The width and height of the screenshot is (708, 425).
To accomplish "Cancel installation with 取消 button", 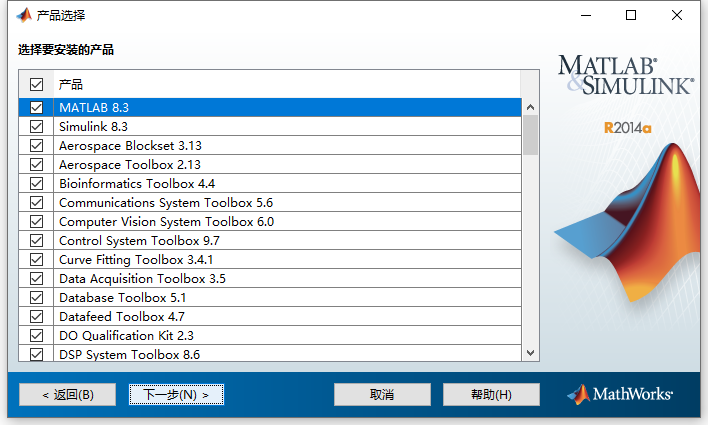I will (382, 395).
